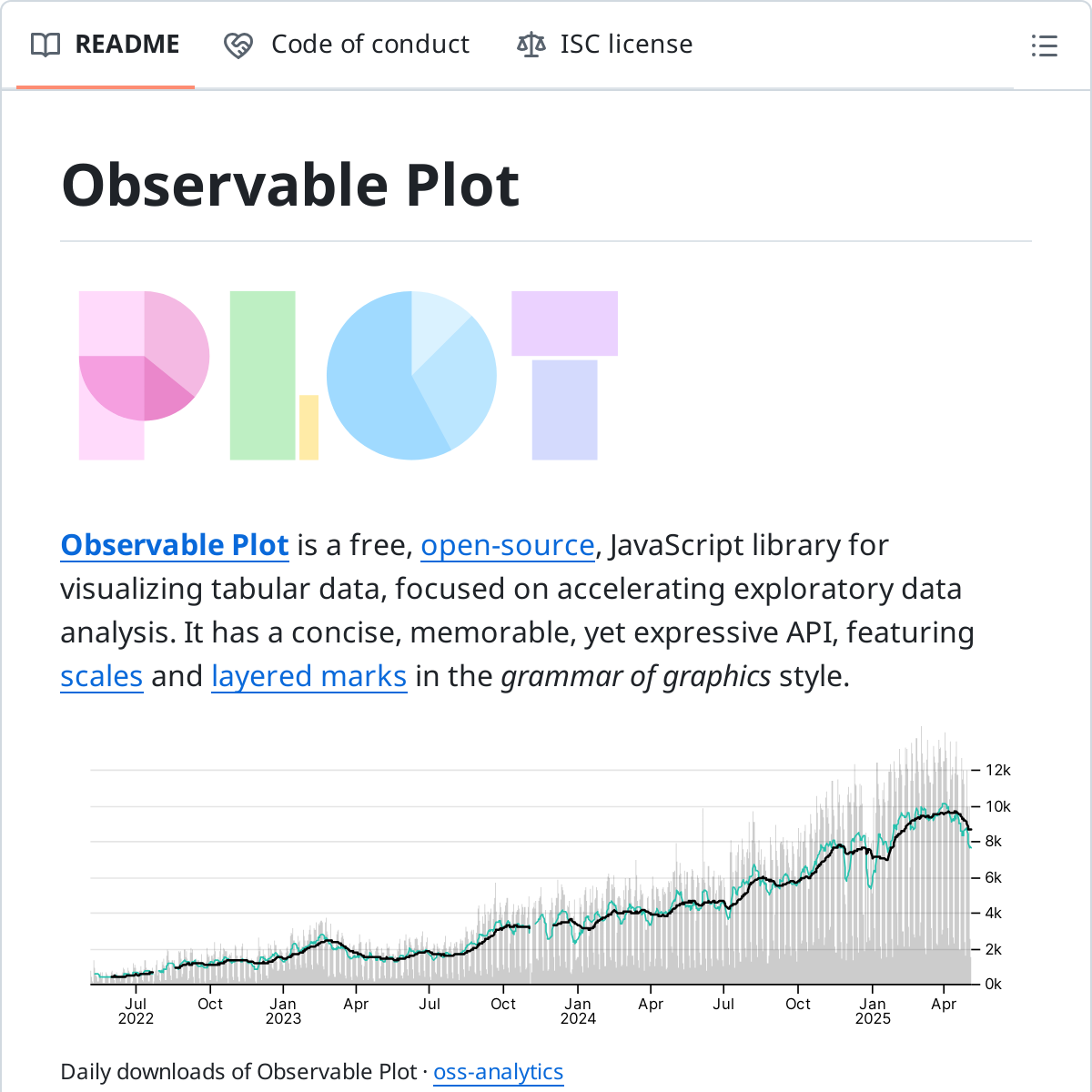The image size is (1092, 1092).
Task: Open the Code of conduct tab
Action: (x=369, y=45)
